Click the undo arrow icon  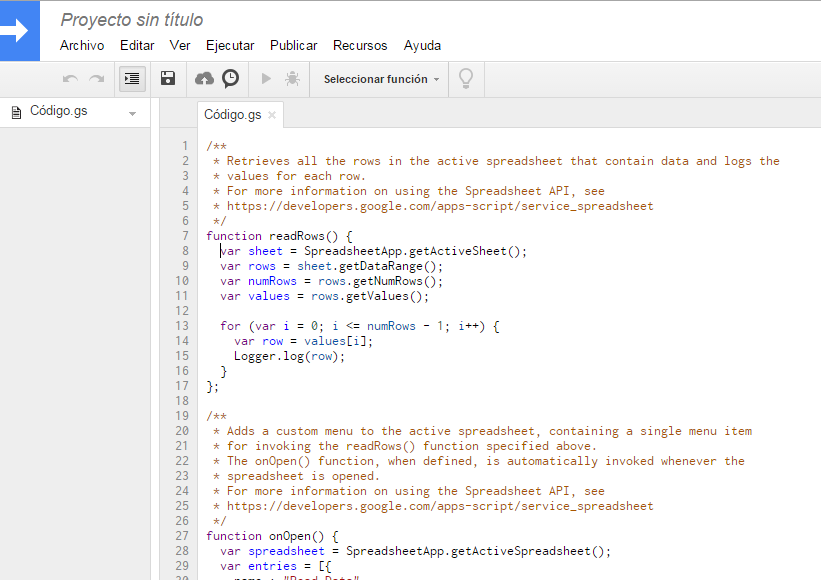70,79
